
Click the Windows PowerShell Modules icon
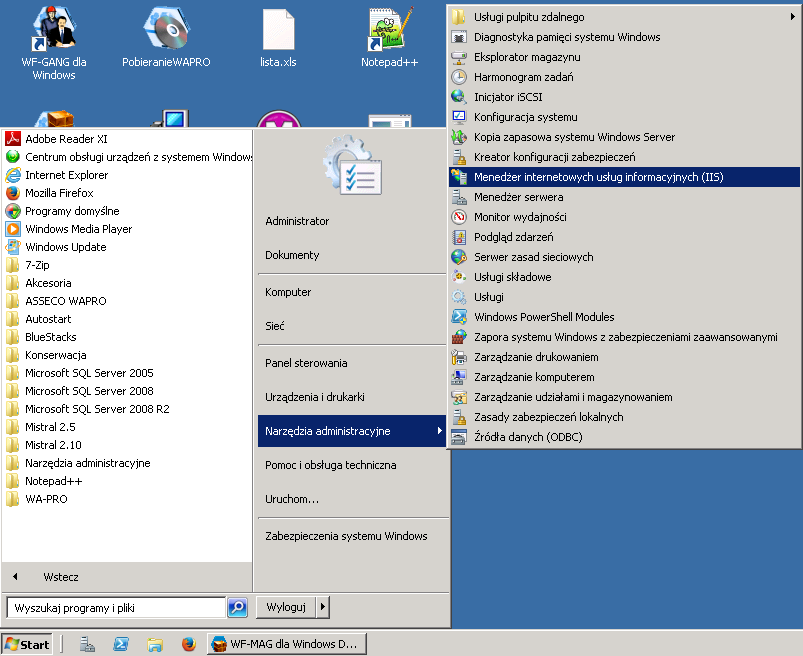tap(459, 316)
